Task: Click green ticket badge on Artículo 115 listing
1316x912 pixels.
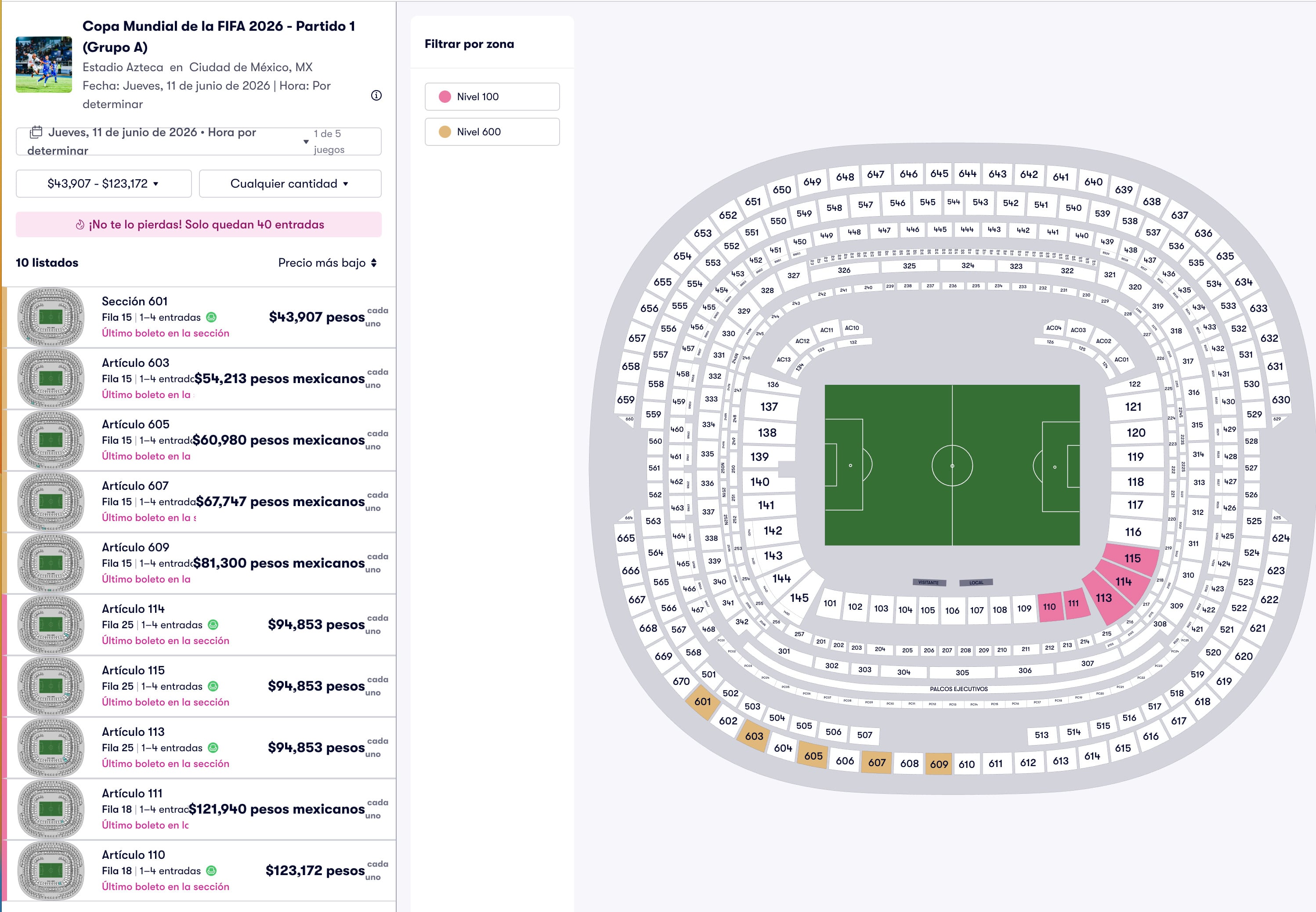Action: click(213, 686)
